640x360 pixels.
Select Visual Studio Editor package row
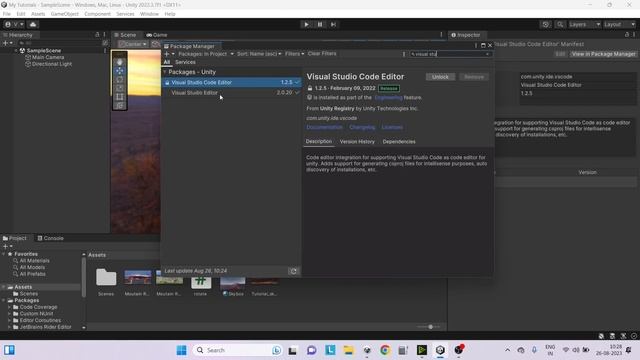232,93
